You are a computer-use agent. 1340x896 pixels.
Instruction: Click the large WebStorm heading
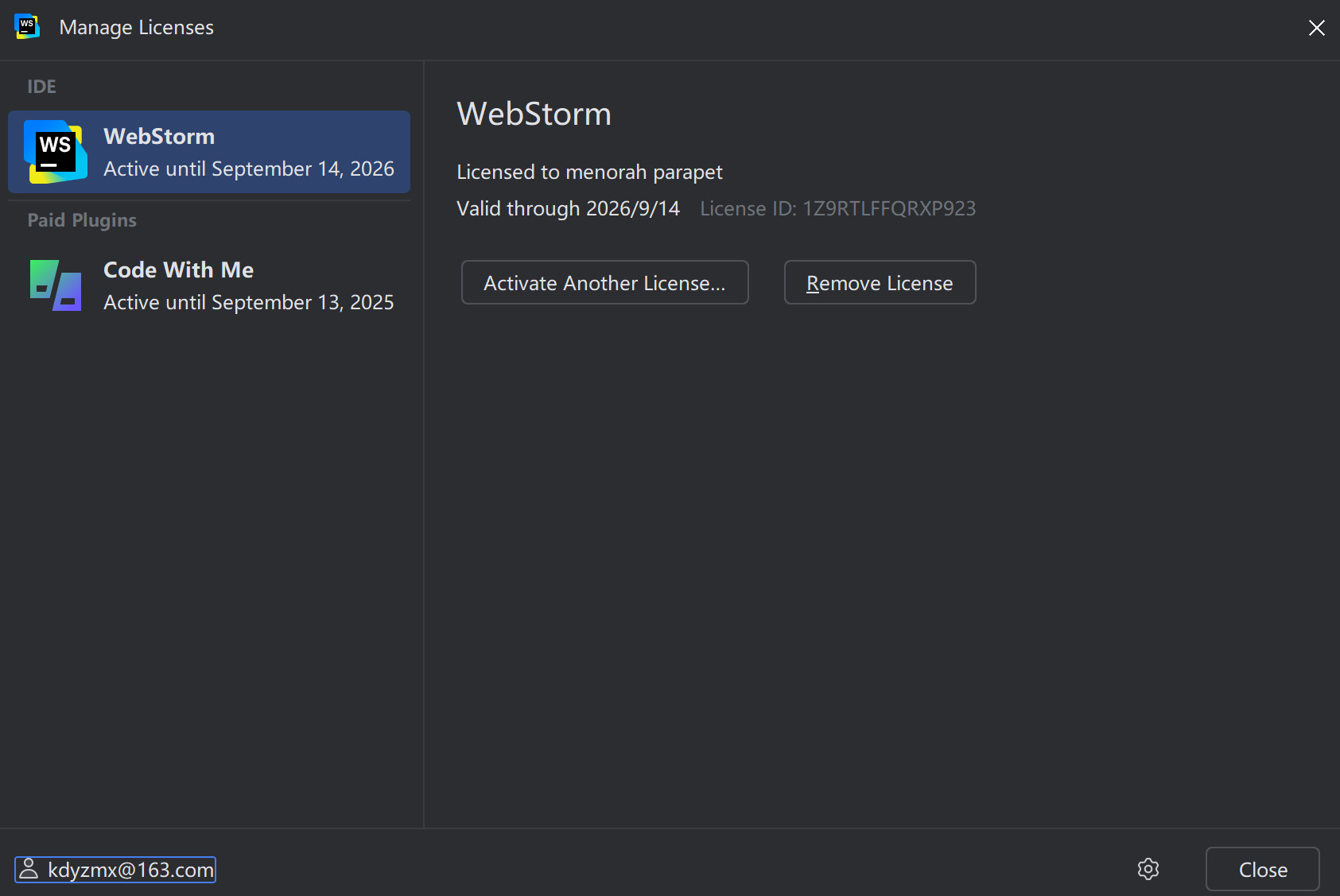coord(534,114)
